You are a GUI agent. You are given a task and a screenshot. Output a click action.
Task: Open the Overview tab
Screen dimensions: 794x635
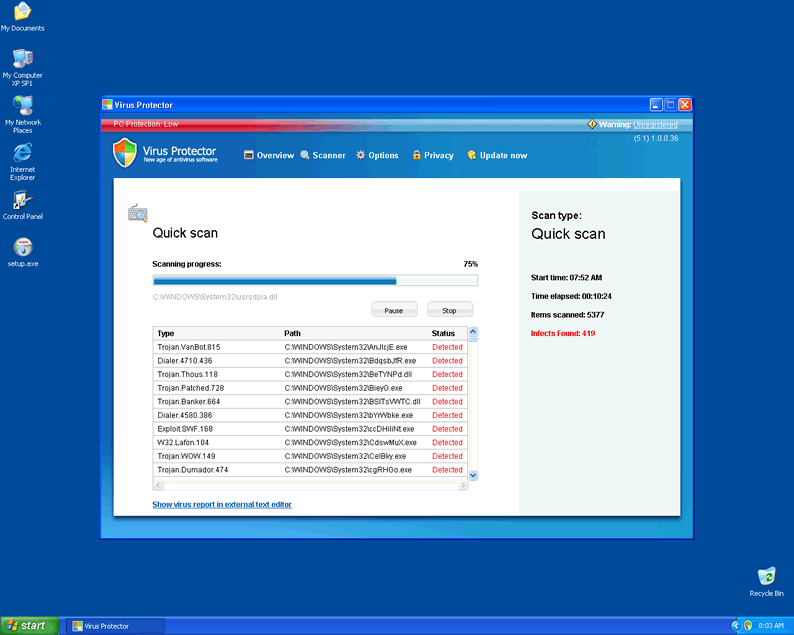pos(269,156)
